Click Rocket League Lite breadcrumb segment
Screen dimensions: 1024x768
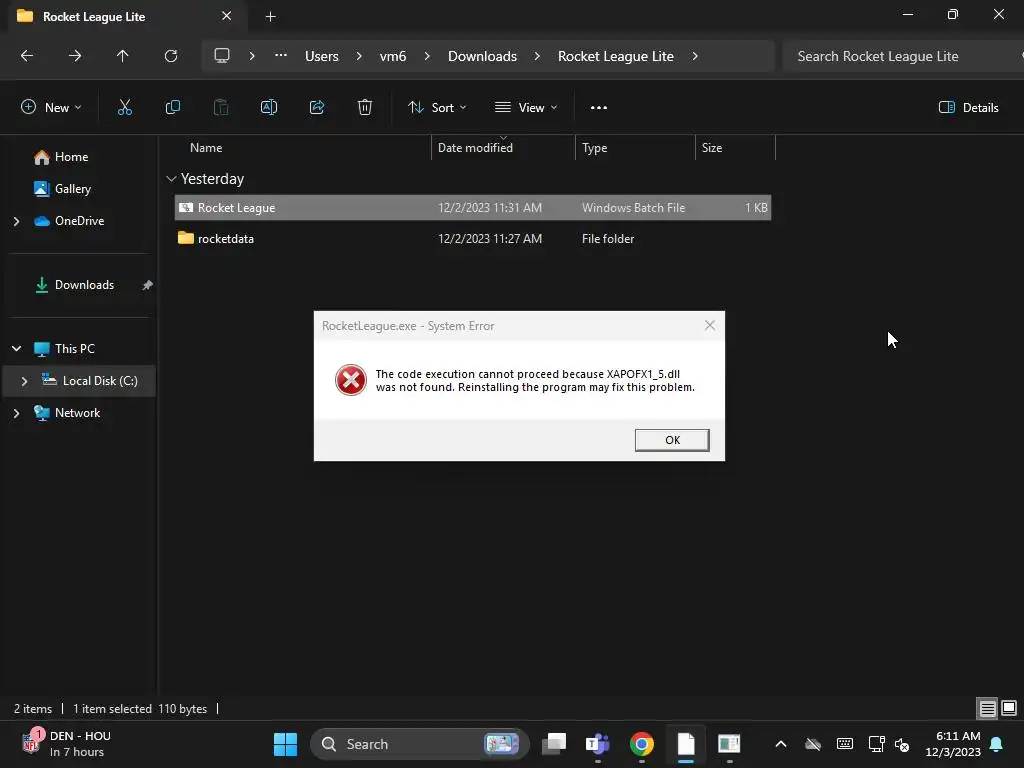click(x=615, y=56)
